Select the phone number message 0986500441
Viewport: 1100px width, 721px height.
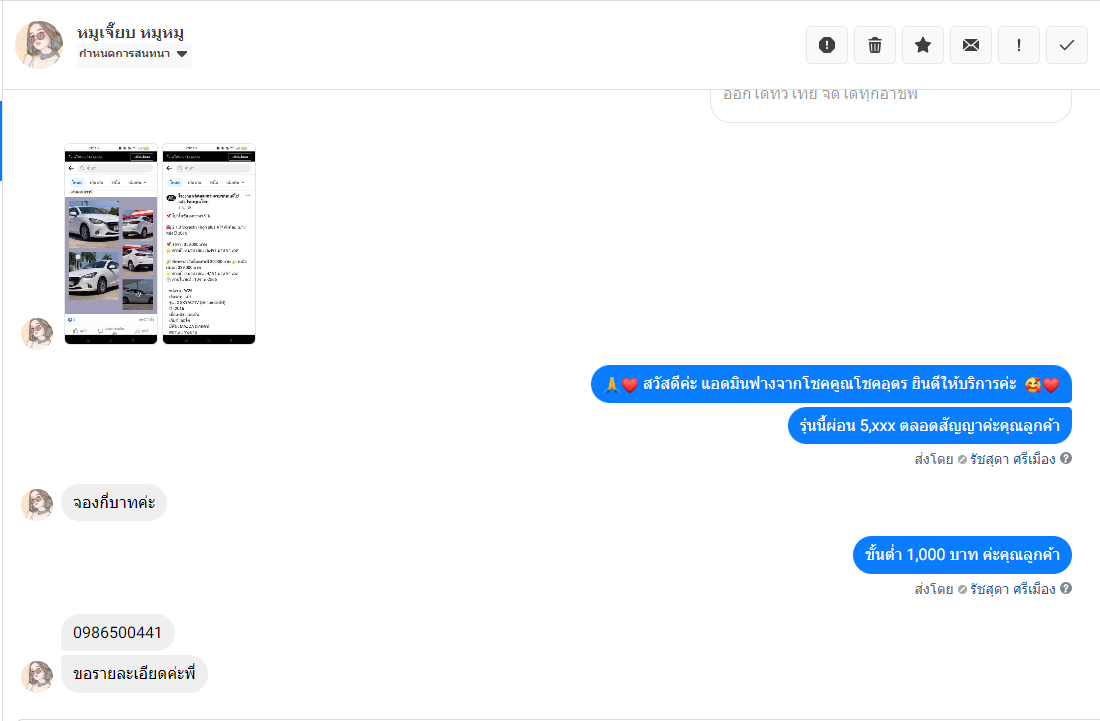click(117, 633)
